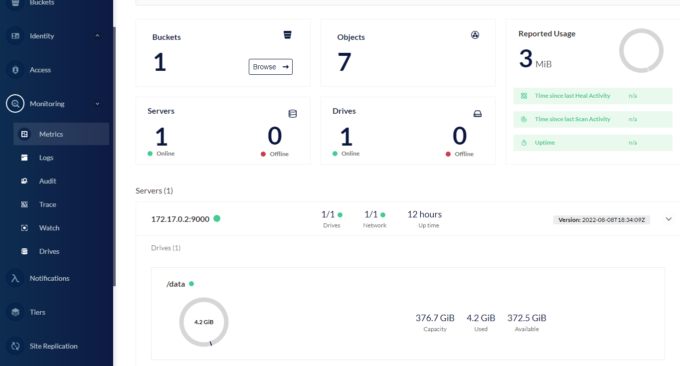
Task: Open the Watch page
Action: coord(49,228)
